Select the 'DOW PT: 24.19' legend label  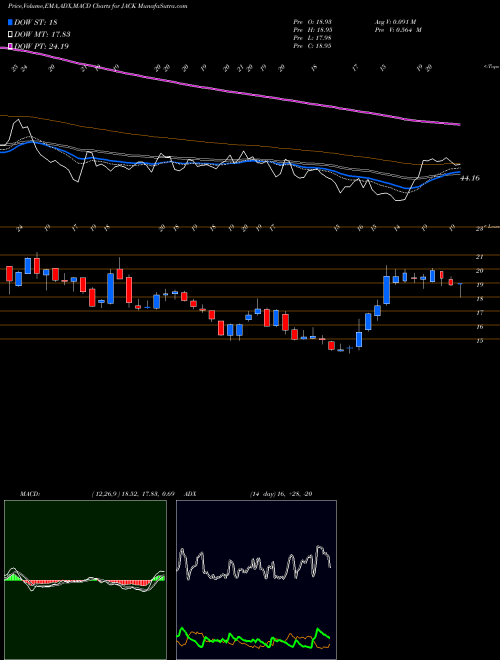42,46
